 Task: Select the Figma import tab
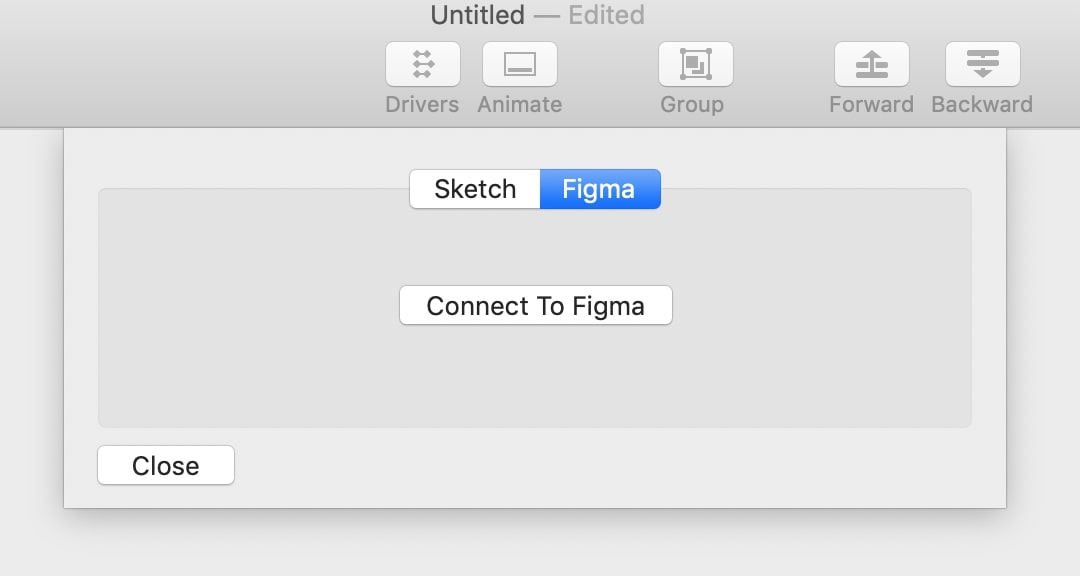599,189
